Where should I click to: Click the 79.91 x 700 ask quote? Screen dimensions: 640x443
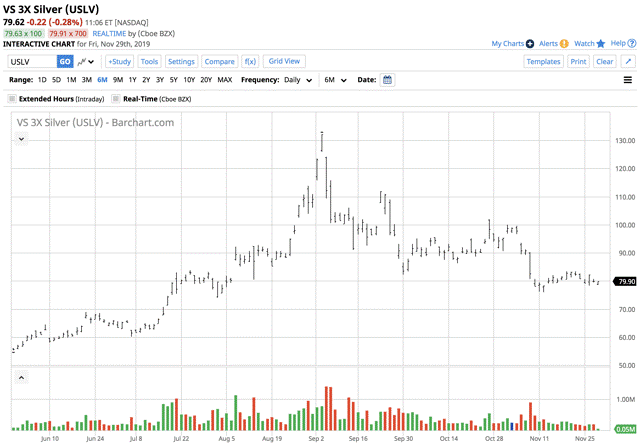(x=68, y=33)
